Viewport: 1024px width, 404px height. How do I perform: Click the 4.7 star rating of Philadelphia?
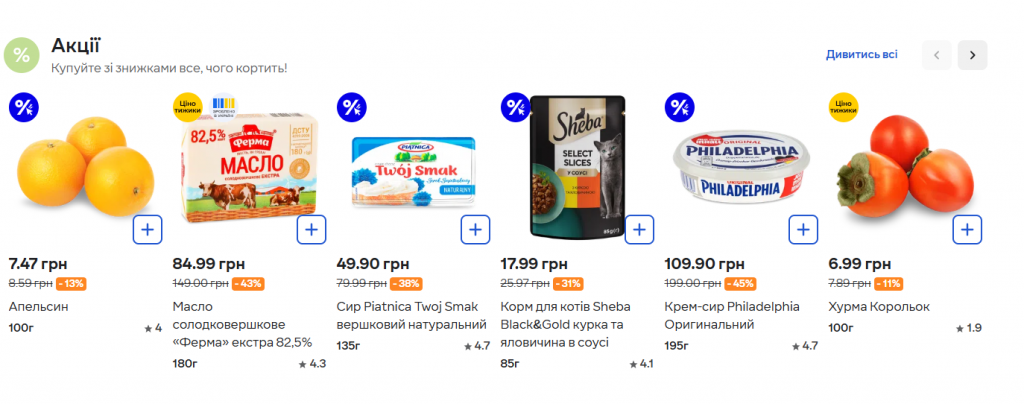click(805, 346)
